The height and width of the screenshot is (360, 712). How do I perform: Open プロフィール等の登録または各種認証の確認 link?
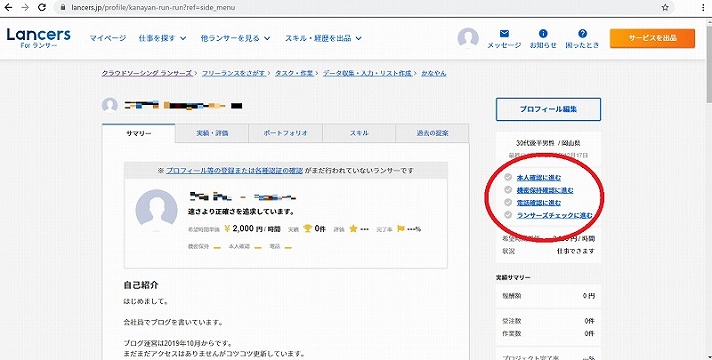tap(234, 171)
